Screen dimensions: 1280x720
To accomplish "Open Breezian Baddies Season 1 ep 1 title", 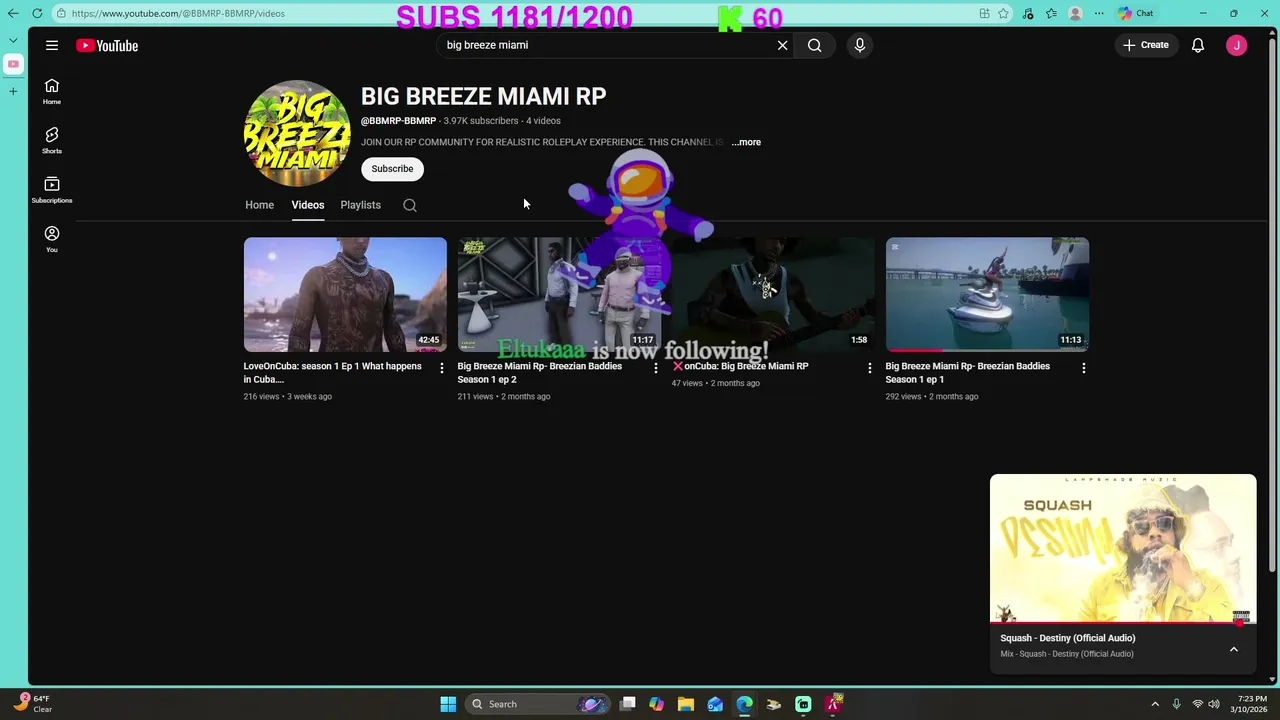I will tap(968, 373).
